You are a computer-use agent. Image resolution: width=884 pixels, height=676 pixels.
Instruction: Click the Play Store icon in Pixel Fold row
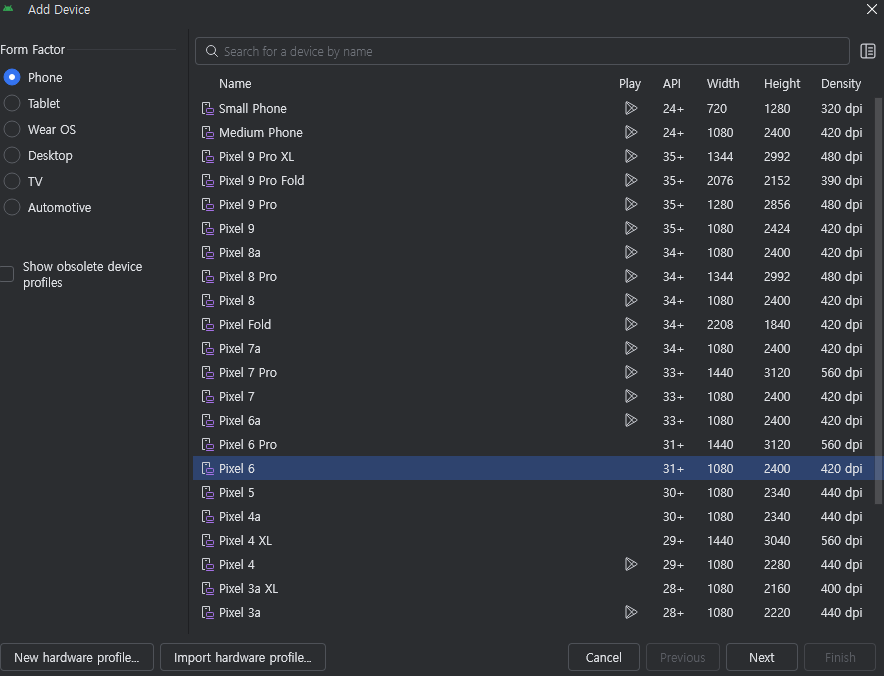click(631, 324)
